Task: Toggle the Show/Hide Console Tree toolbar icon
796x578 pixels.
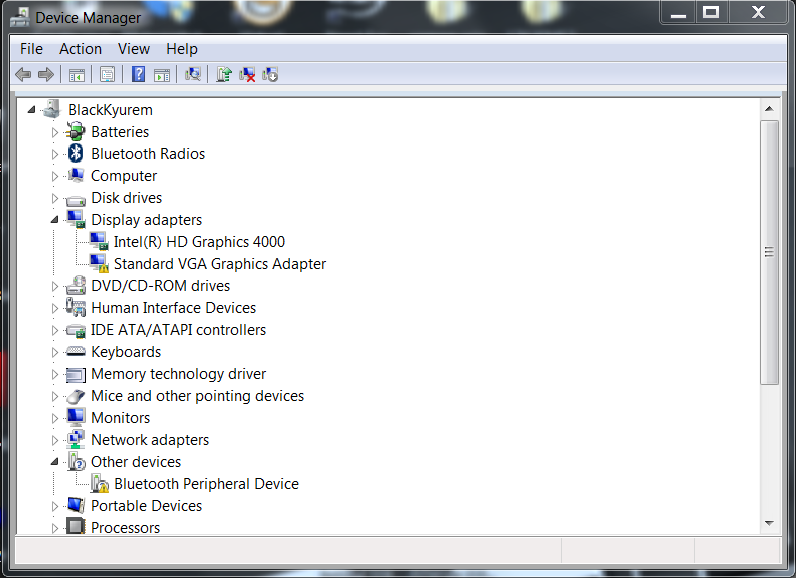Action: (x=77, y=75)
